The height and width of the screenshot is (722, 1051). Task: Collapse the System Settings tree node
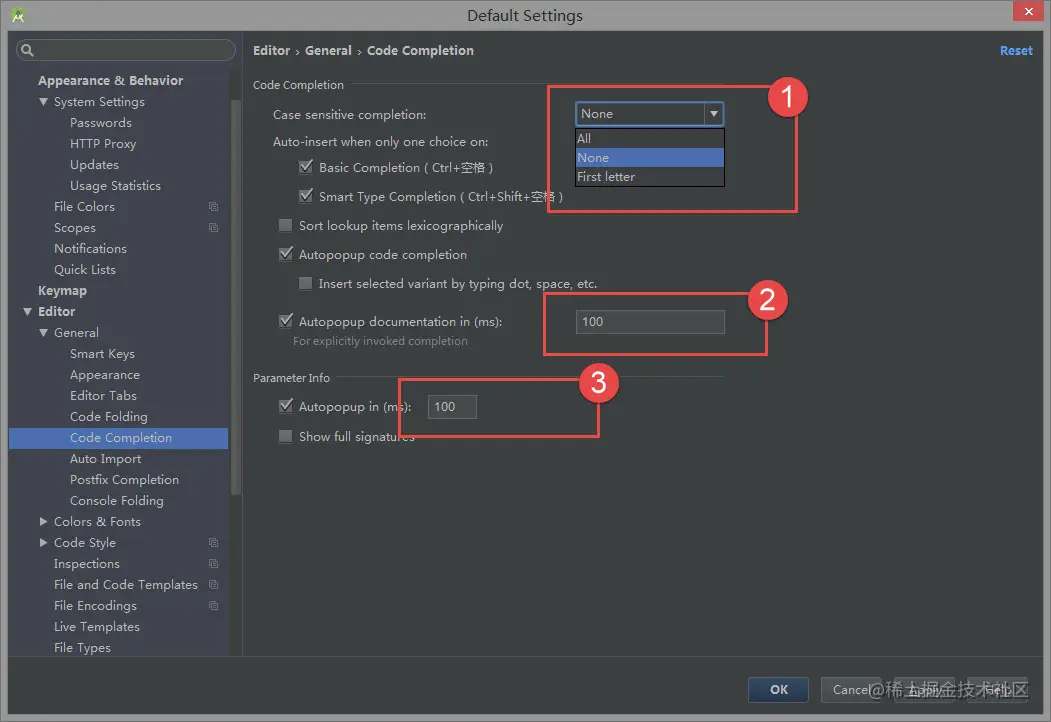pos(44,102)
